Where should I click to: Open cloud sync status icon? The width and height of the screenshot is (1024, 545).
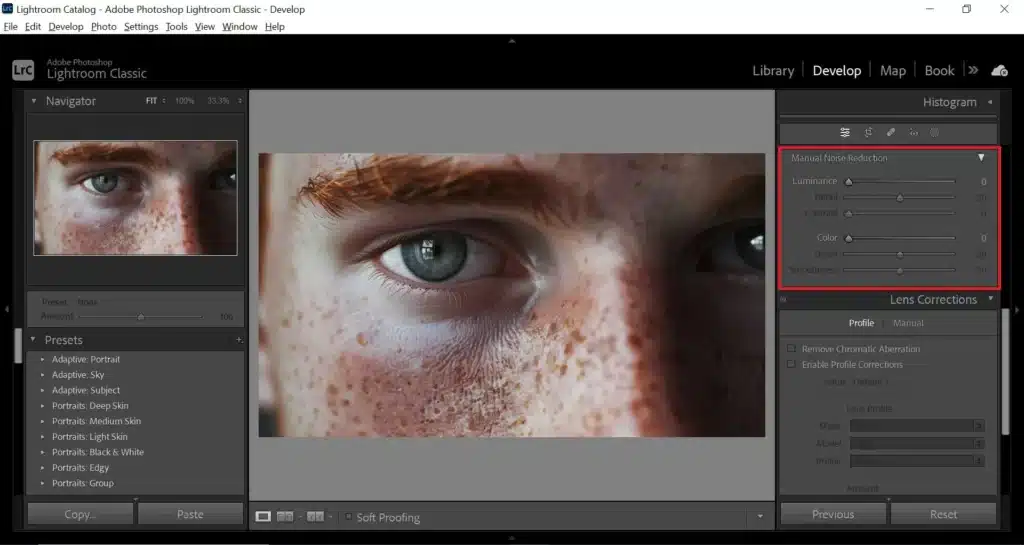[x=1000, y=70]
